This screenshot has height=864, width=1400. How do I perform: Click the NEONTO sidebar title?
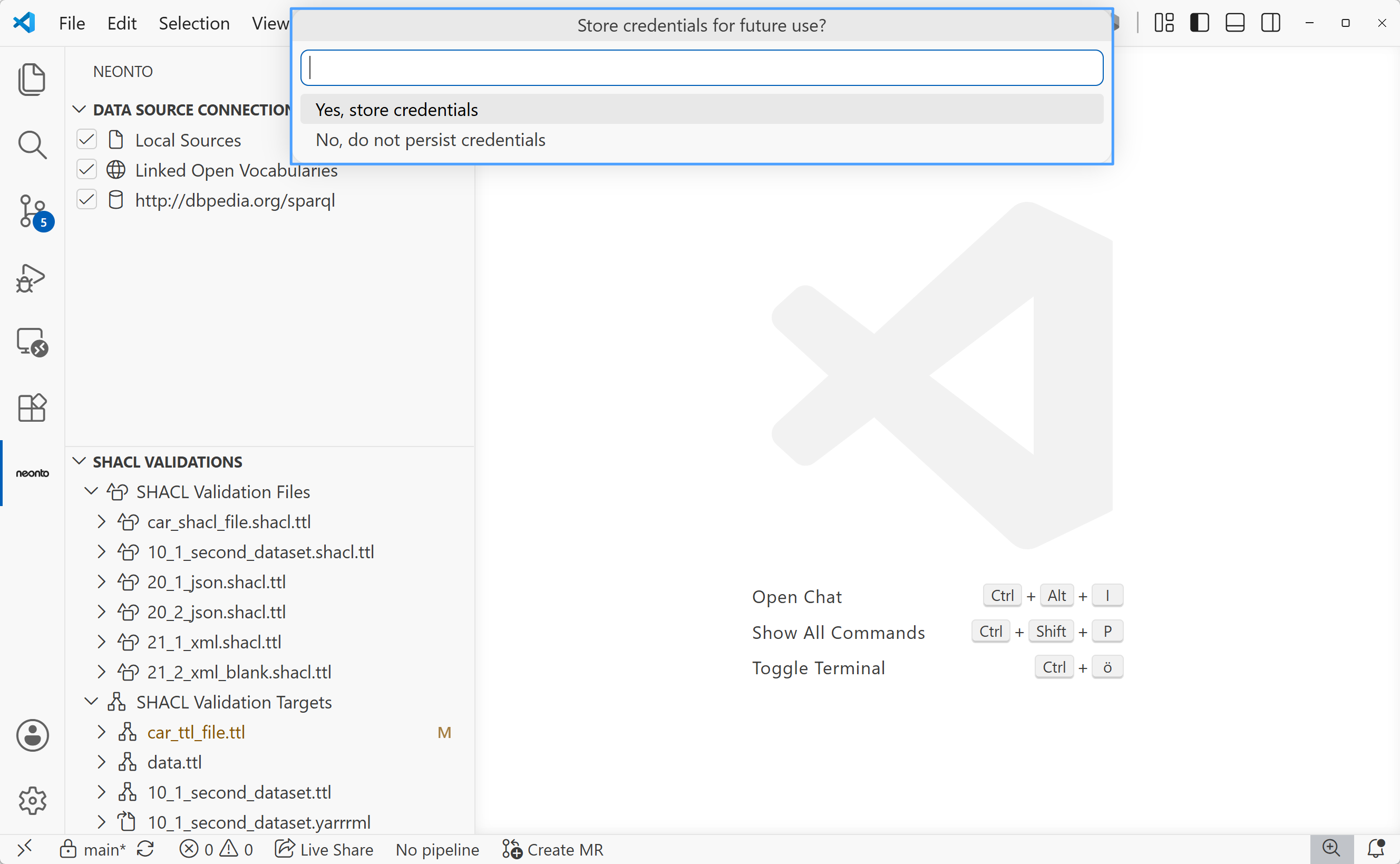(x=123, y=71)
